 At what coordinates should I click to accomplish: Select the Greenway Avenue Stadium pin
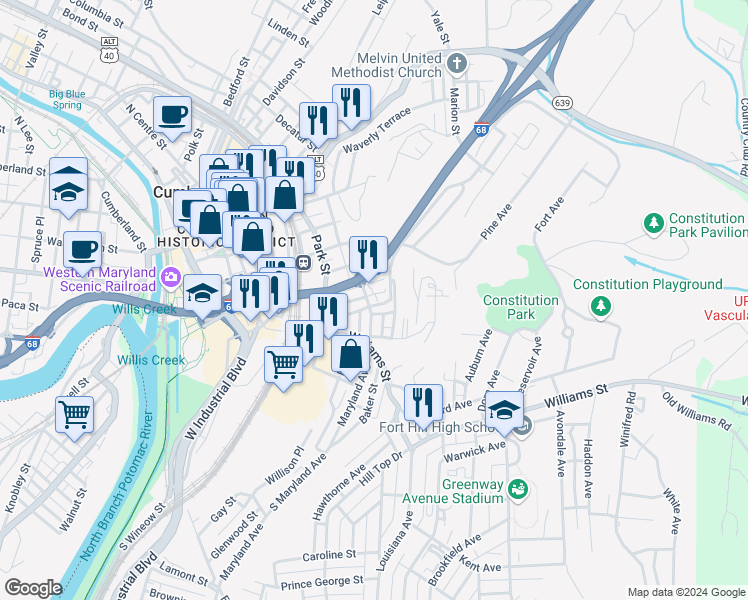coord(518,490)
